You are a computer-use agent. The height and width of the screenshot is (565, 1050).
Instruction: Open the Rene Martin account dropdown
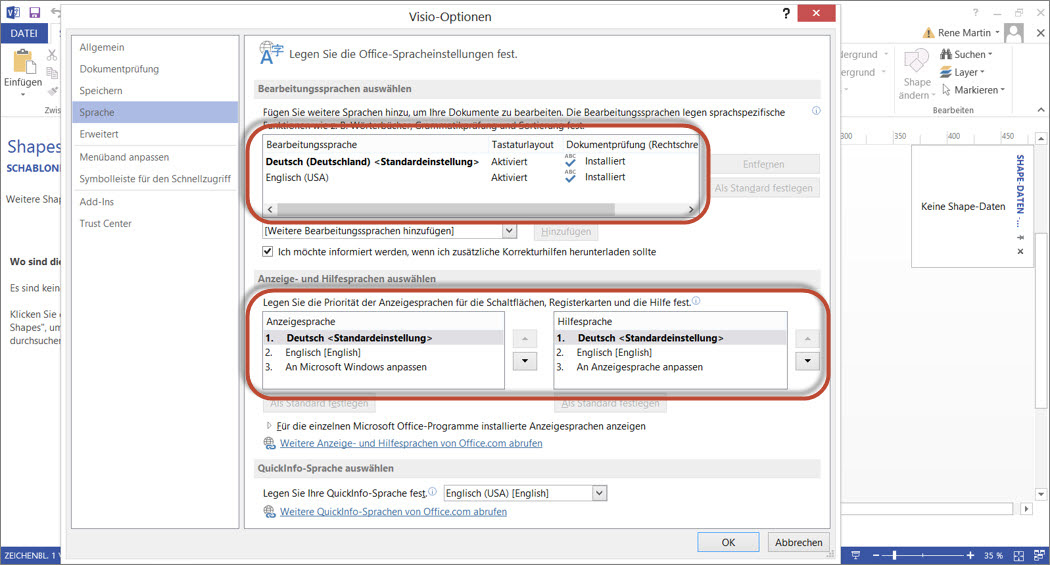997,33
